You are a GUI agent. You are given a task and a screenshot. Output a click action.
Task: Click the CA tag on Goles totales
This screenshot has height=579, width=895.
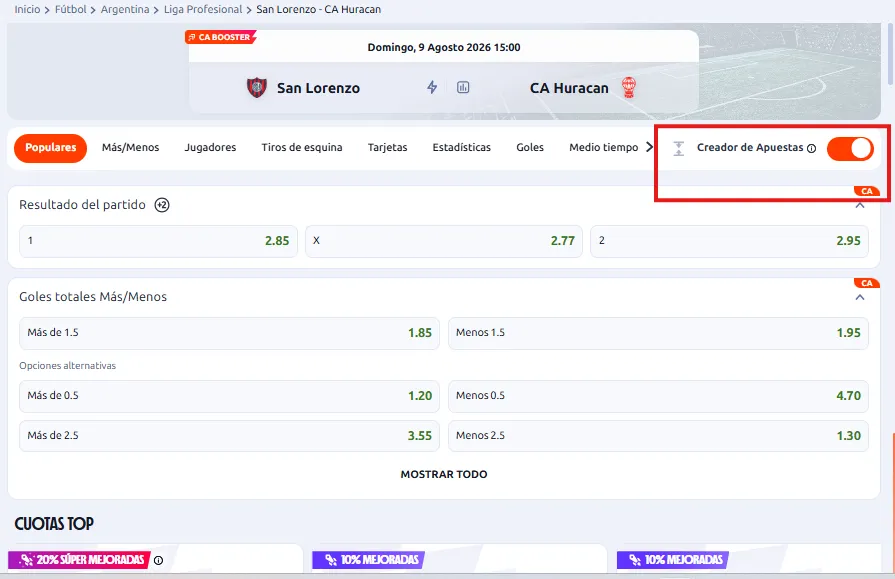(866, 283)
